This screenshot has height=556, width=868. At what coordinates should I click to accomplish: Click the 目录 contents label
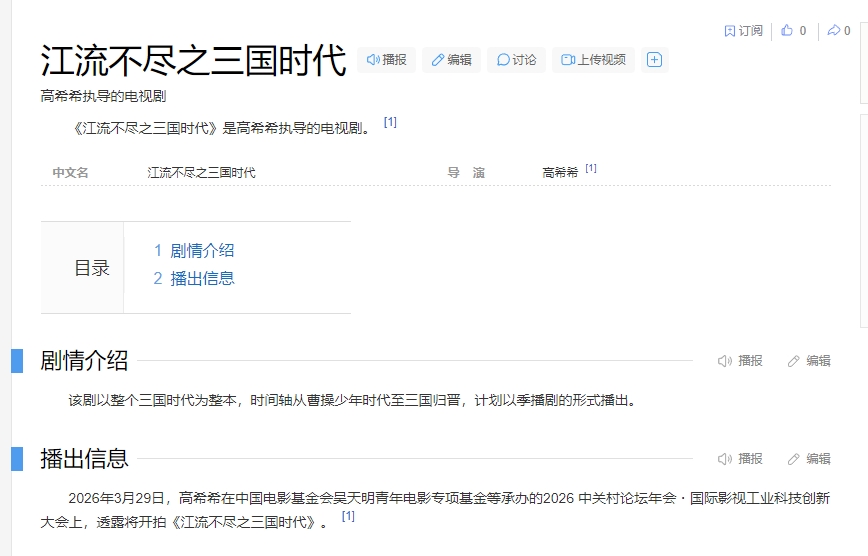coord(92,268)
